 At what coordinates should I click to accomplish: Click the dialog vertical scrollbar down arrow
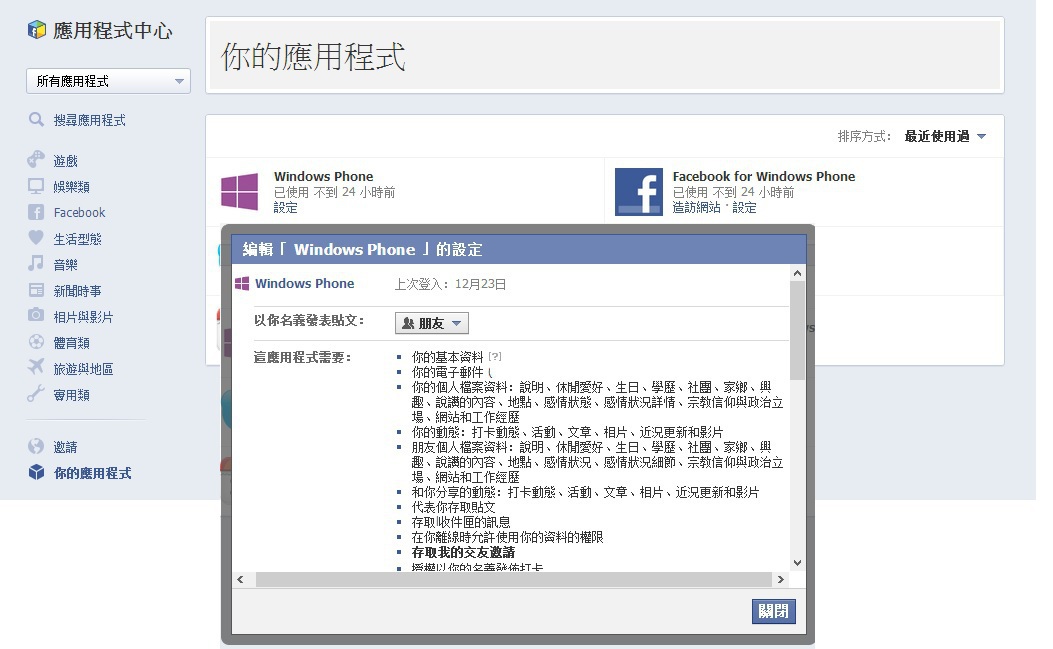coord(797,562)
